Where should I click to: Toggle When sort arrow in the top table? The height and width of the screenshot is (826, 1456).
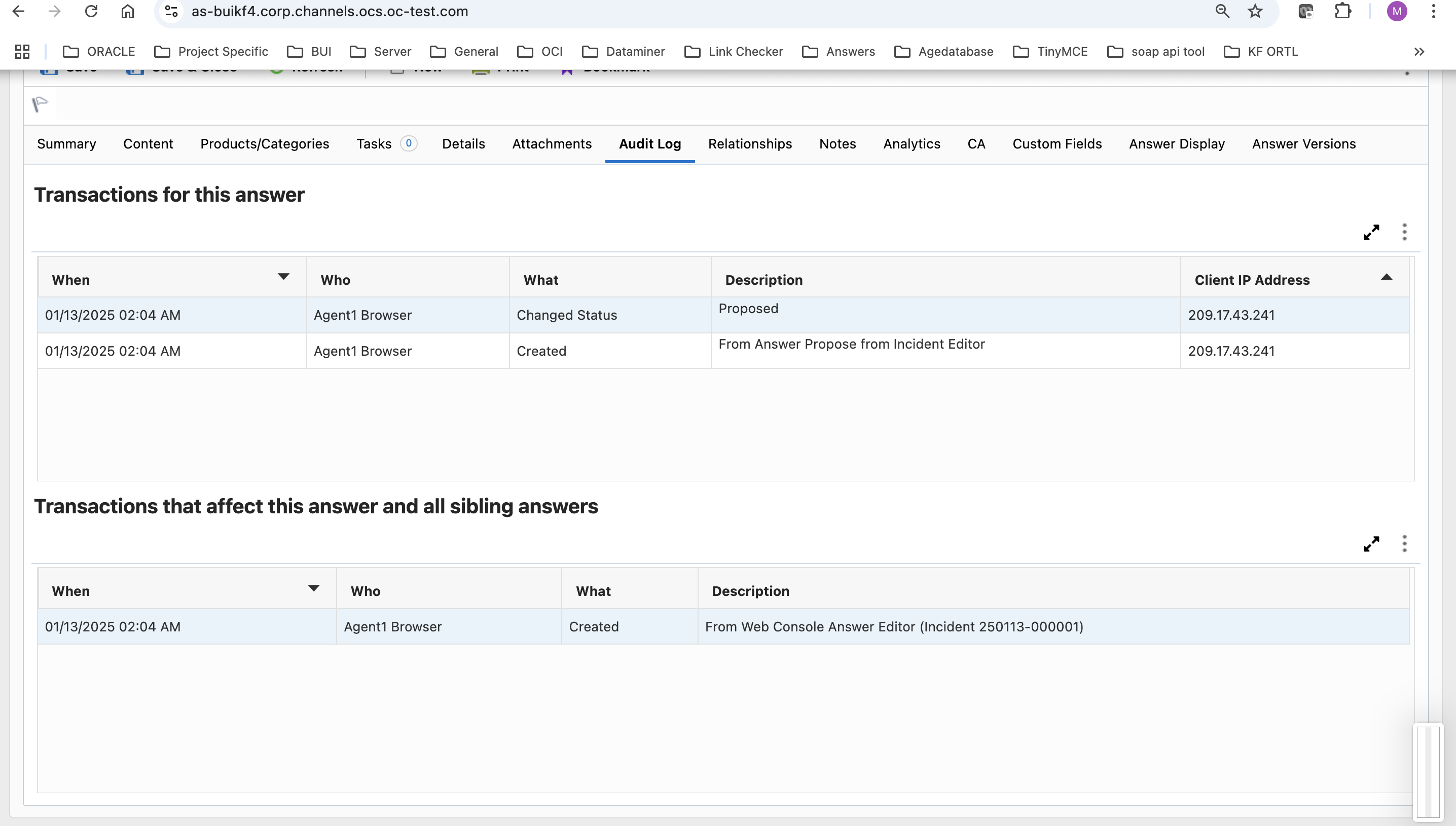[x=283, y=277]
